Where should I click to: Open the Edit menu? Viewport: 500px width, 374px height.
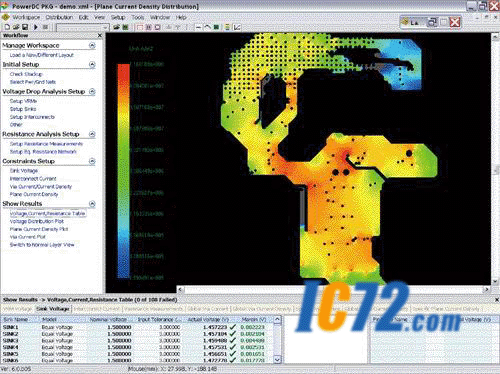[x=83, y=17]
